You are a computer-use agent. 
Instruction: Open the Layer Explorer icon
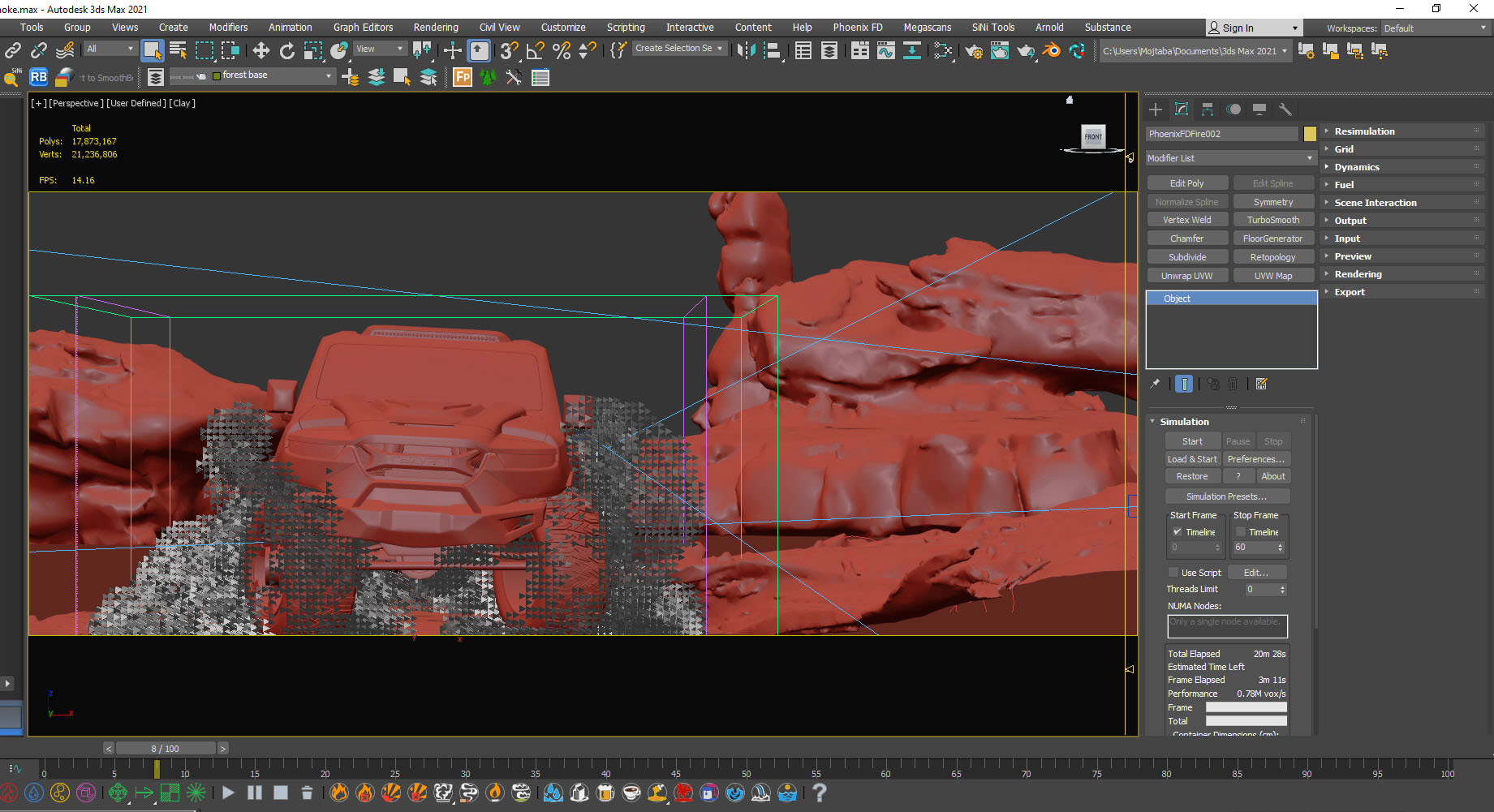(155, 77)
